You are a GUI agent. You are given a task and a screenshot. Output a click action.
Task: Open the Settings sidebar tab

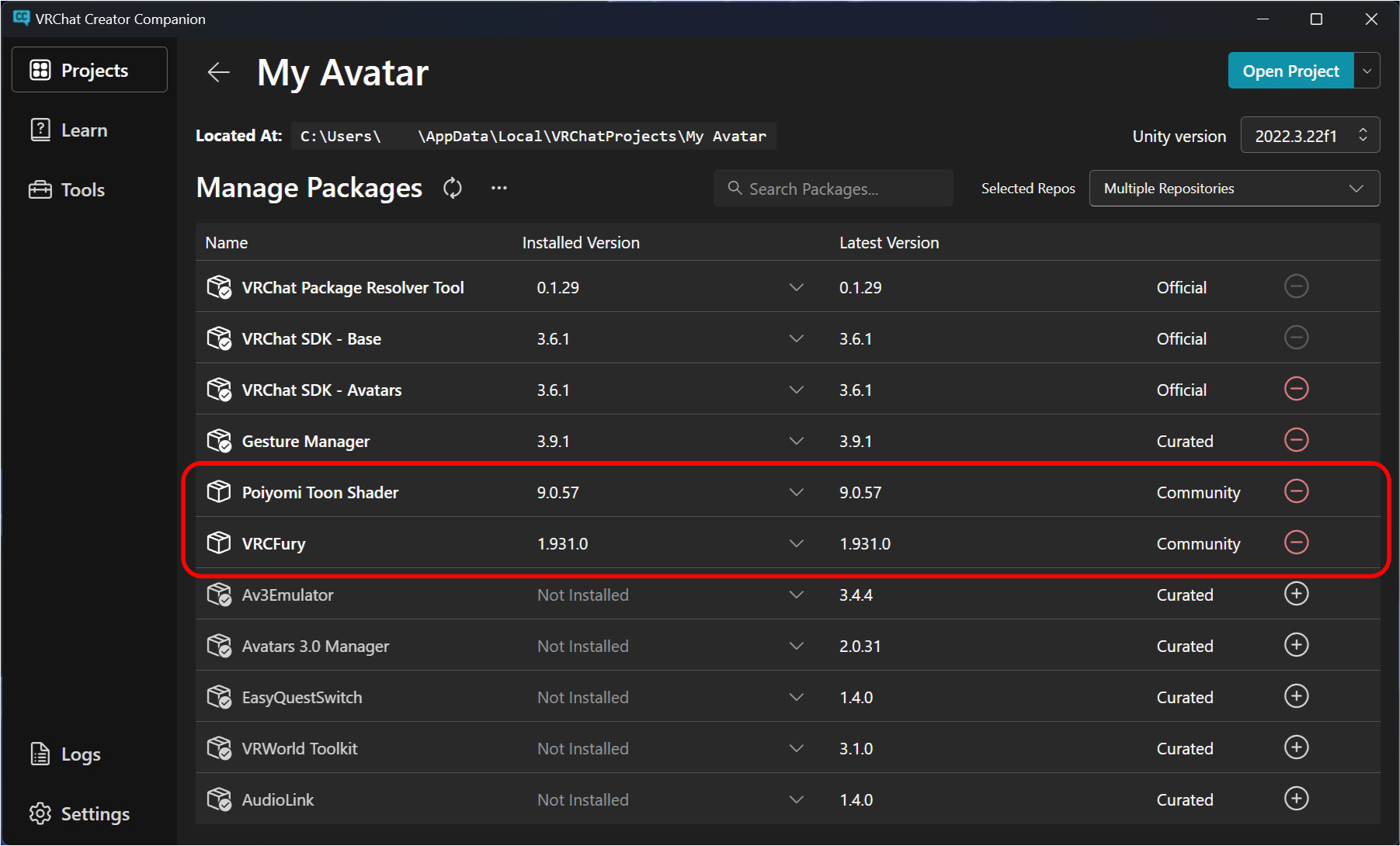click(x=89, y=813)
